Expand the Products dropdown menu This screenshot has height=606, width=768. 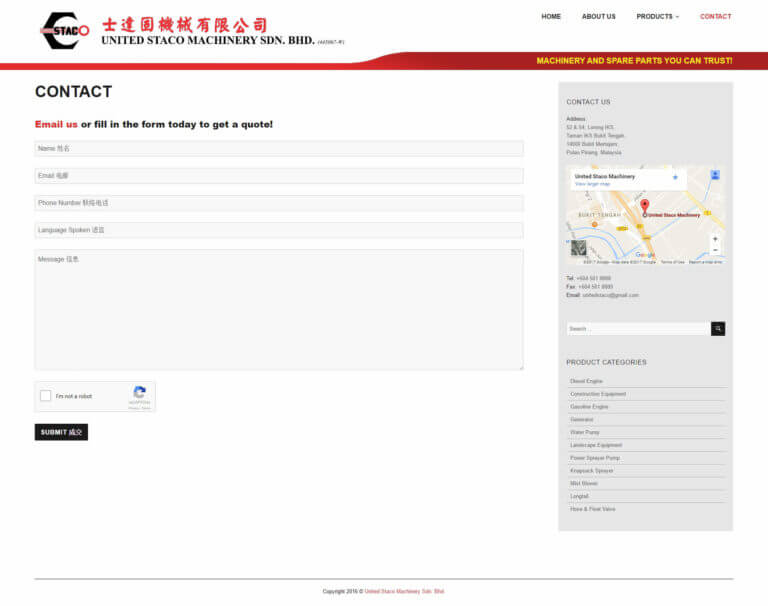coord(657,17)
